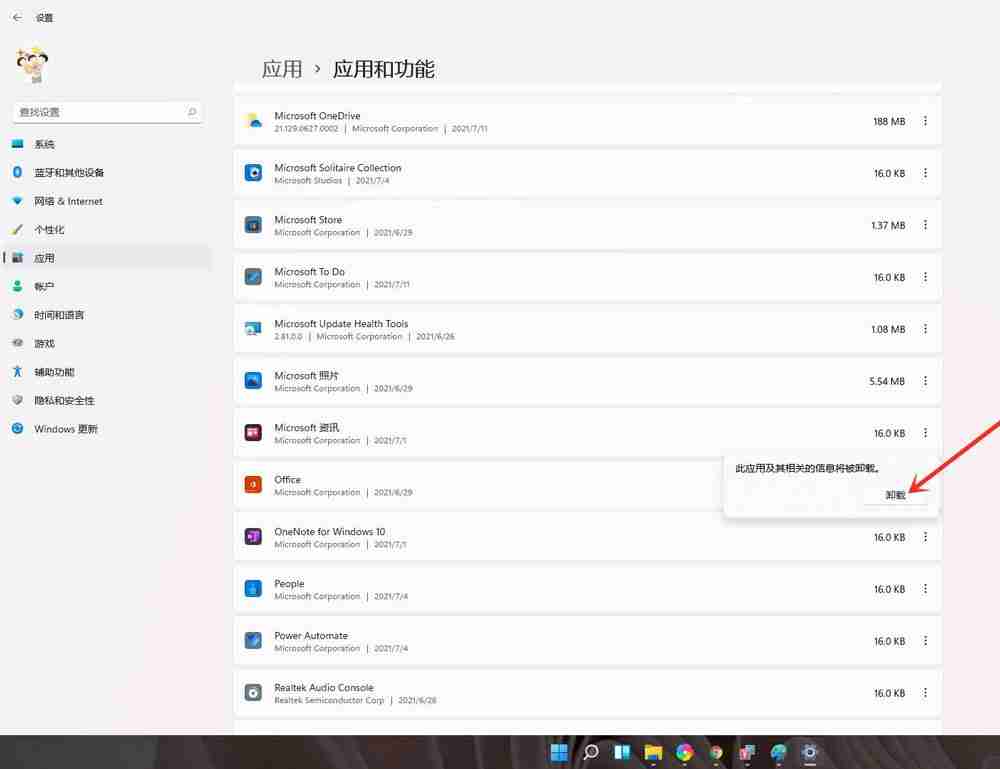Open Task View from the taskbar
1000x769 pixels.
pos(622,752)
